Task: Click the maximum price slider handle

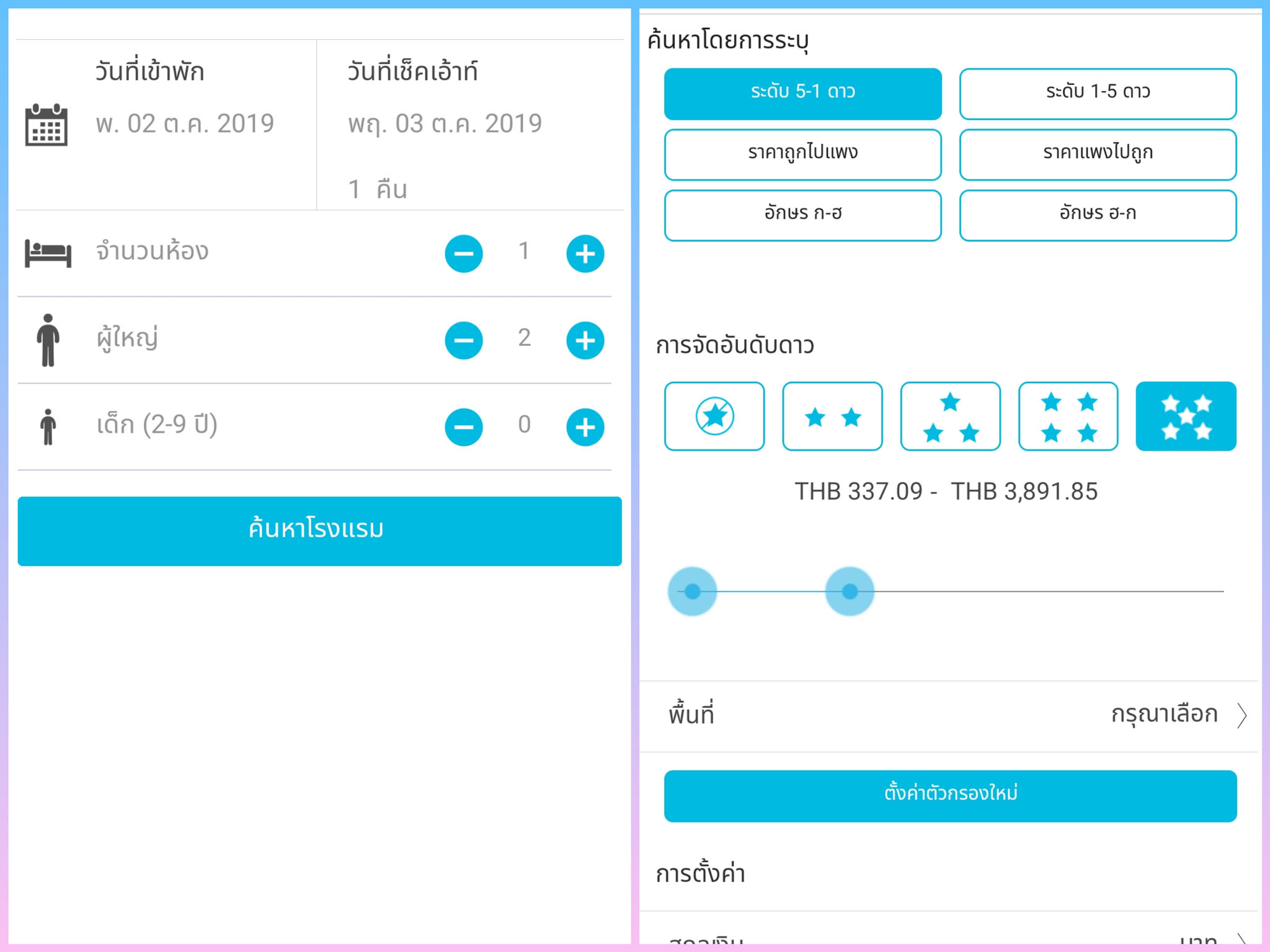Action: click(850, 591)
